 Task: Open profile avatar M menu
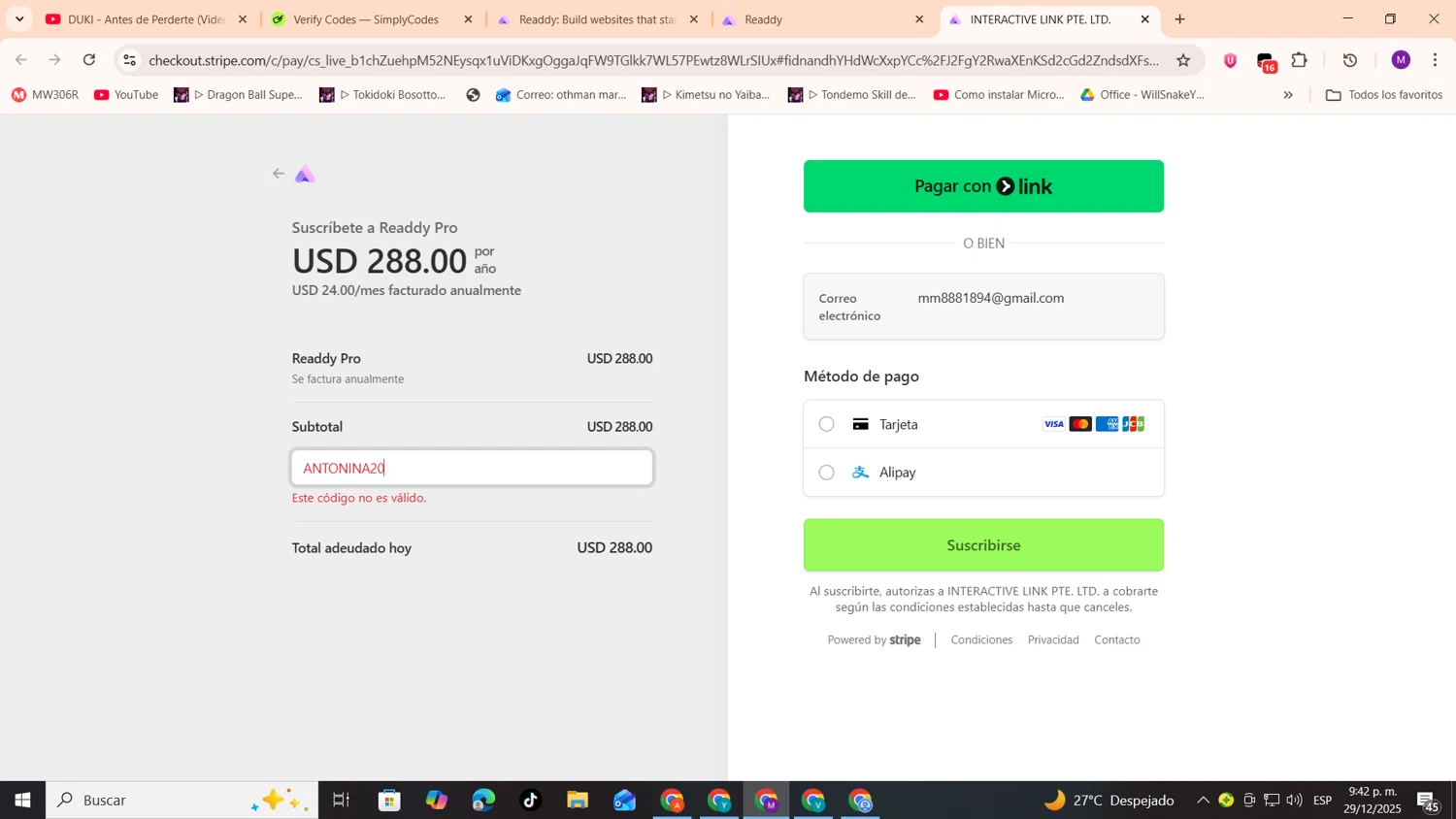click(1401, 60)
